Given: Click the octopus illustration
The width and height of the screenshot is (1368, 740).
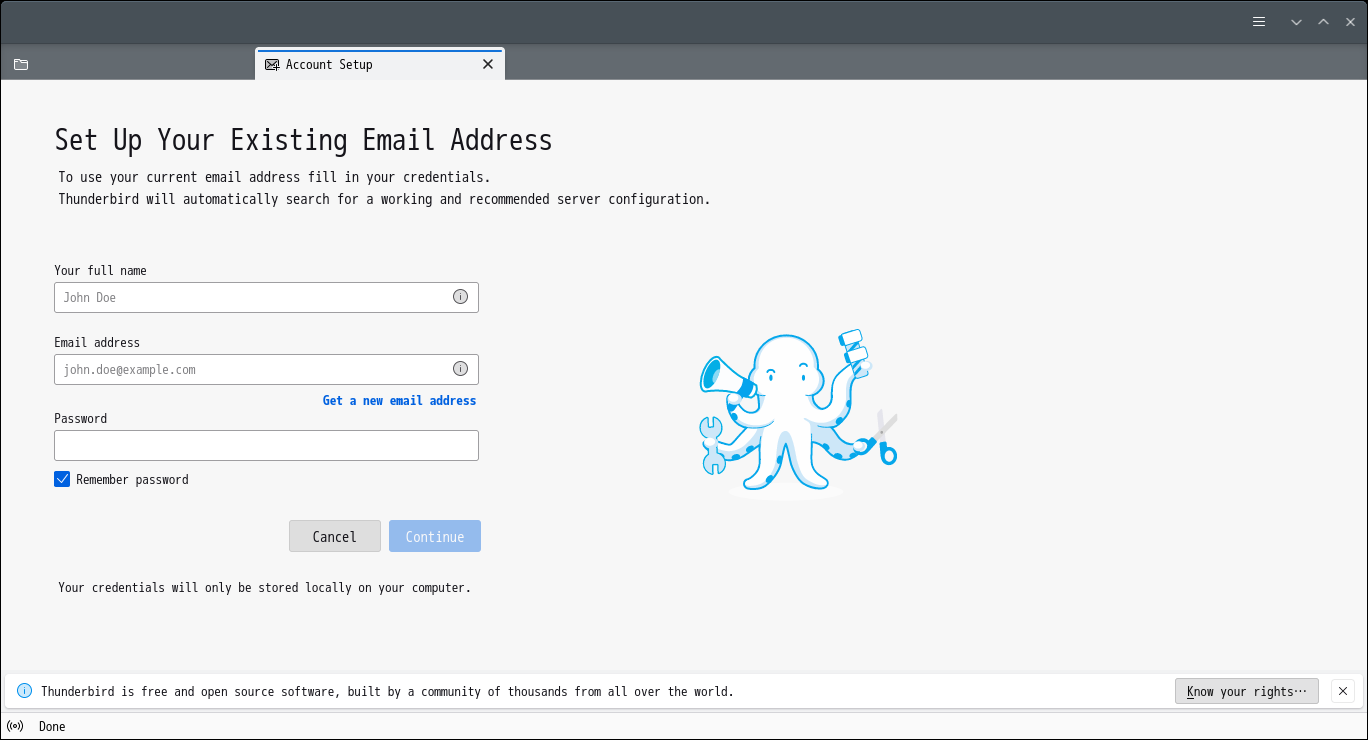Looking at the screenshot, I should tap(798, 414).
